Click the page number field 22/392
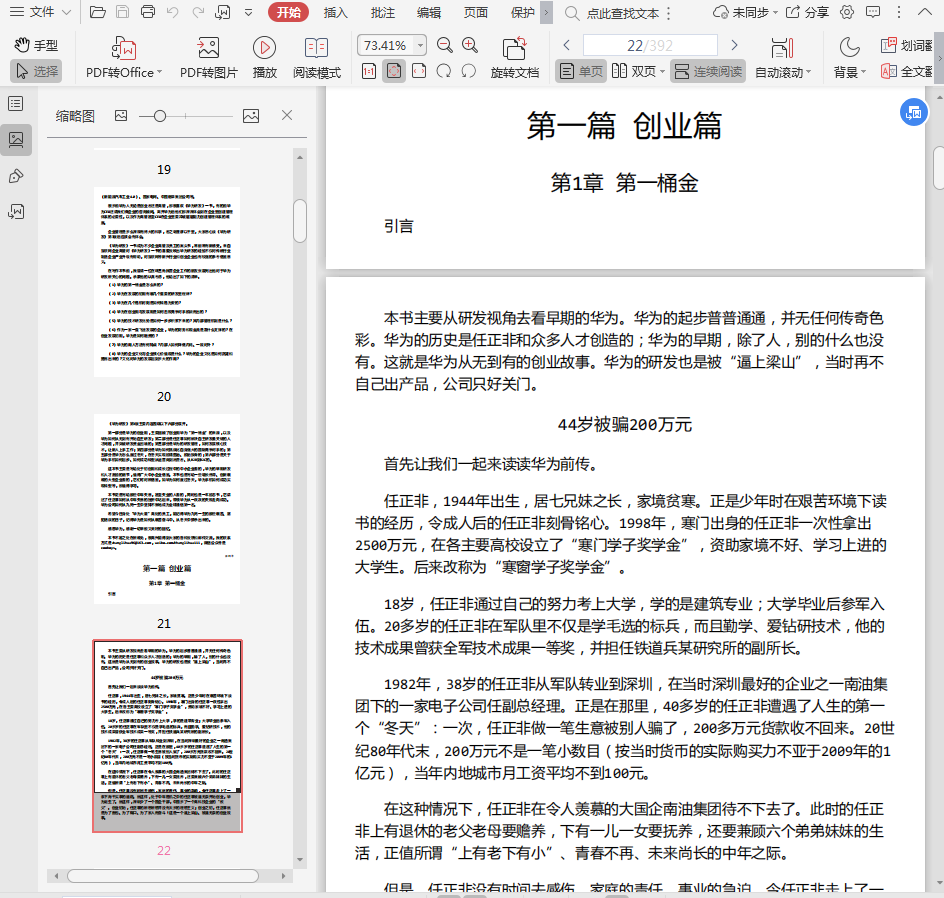 coord(650,45)
